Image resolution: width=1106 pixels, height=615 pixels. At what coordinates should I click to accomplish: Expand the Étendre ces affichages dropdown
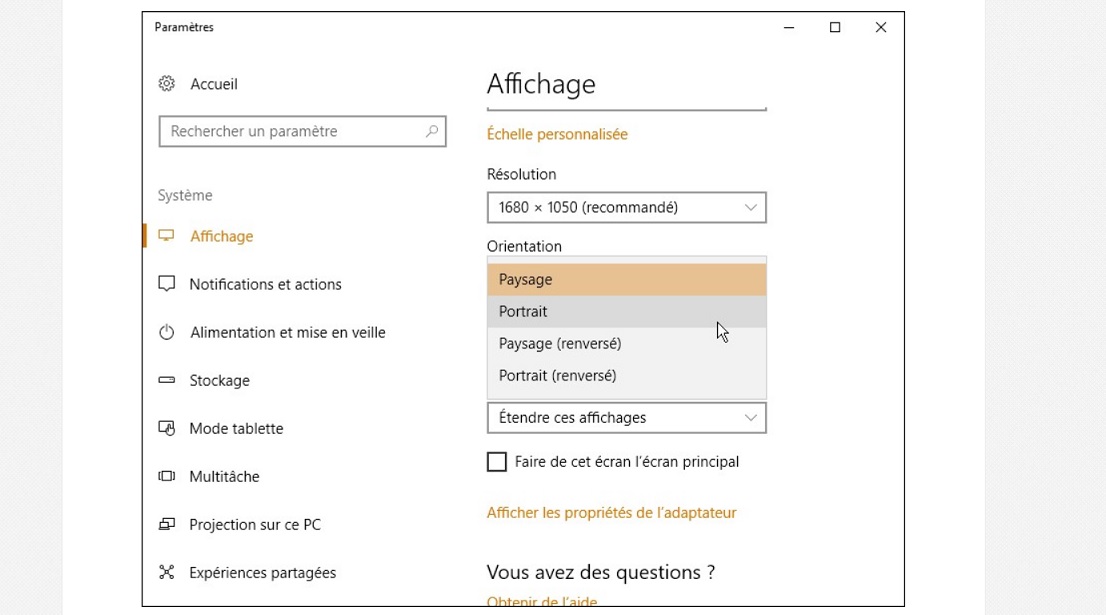click(x=626, y=418)
